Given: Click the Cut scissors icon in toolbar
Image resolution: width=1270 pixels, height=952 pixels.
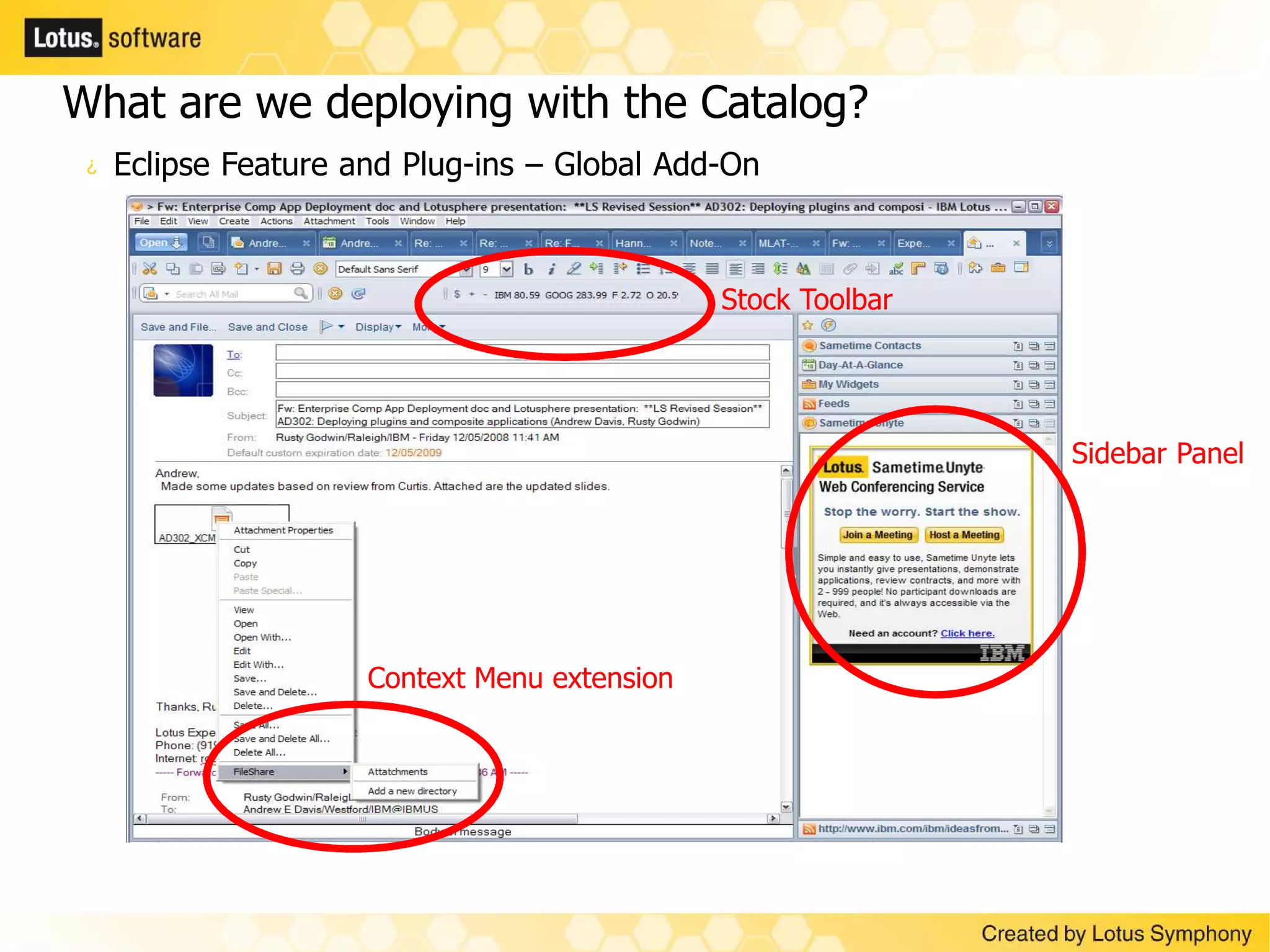Looking at the screenshot, I should [149, 269].
